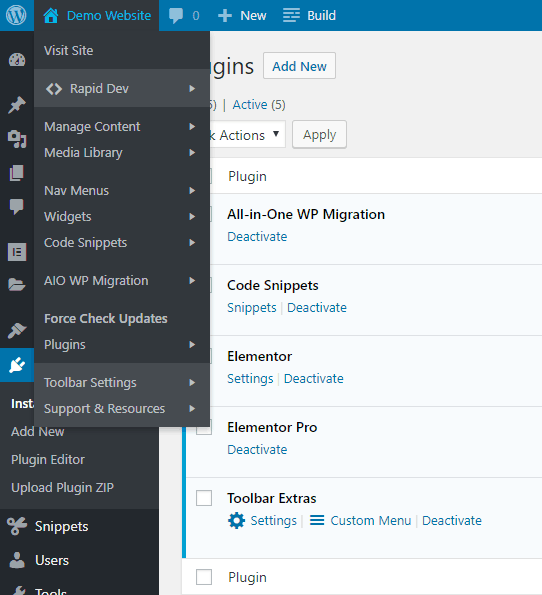The height and width of the screenshot is (595, 542).
Task: Open Settings link under Elementor
Action: tap(250, 379)
